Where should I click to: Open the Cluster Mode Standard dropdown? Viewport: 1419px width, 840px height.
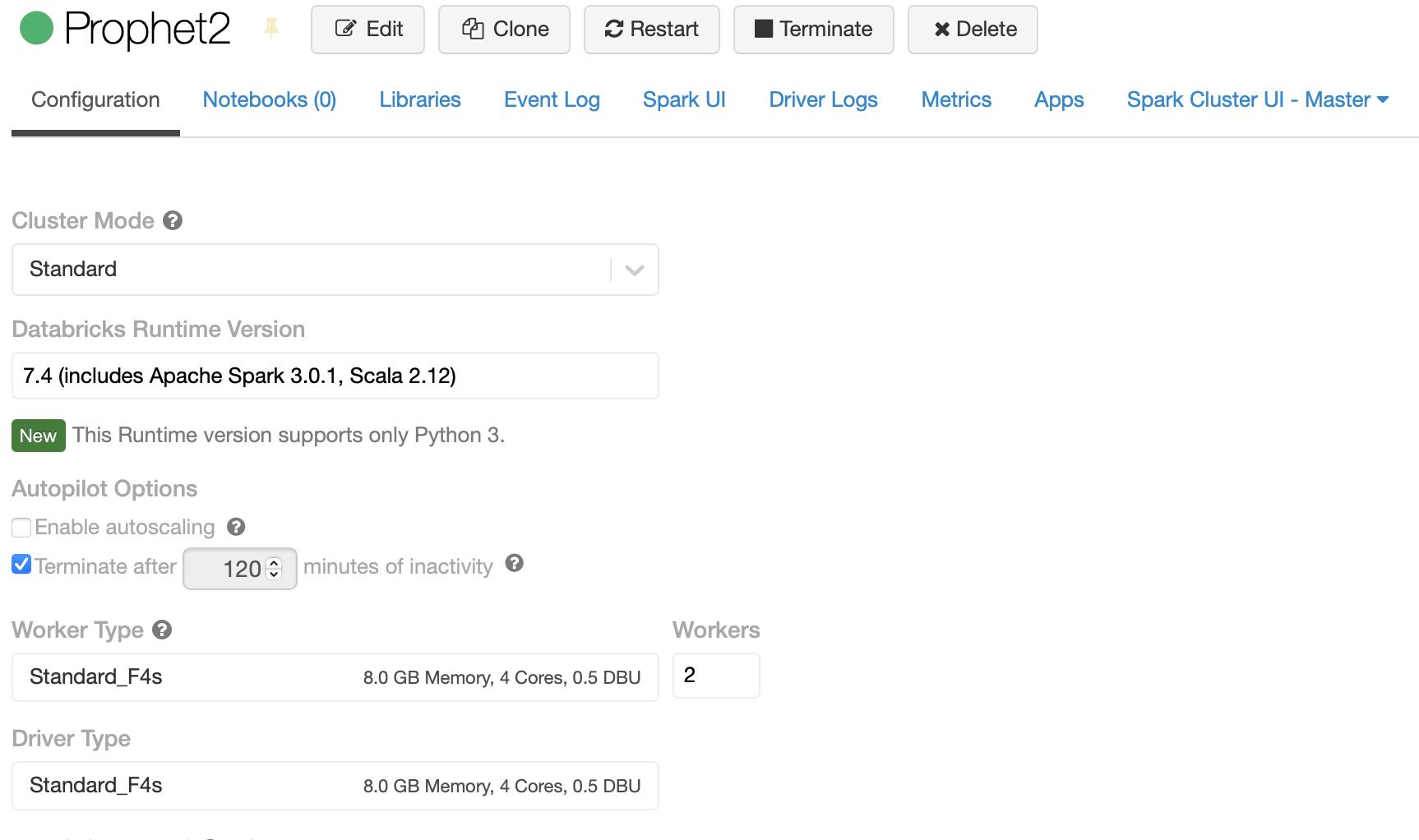(335, 270)
